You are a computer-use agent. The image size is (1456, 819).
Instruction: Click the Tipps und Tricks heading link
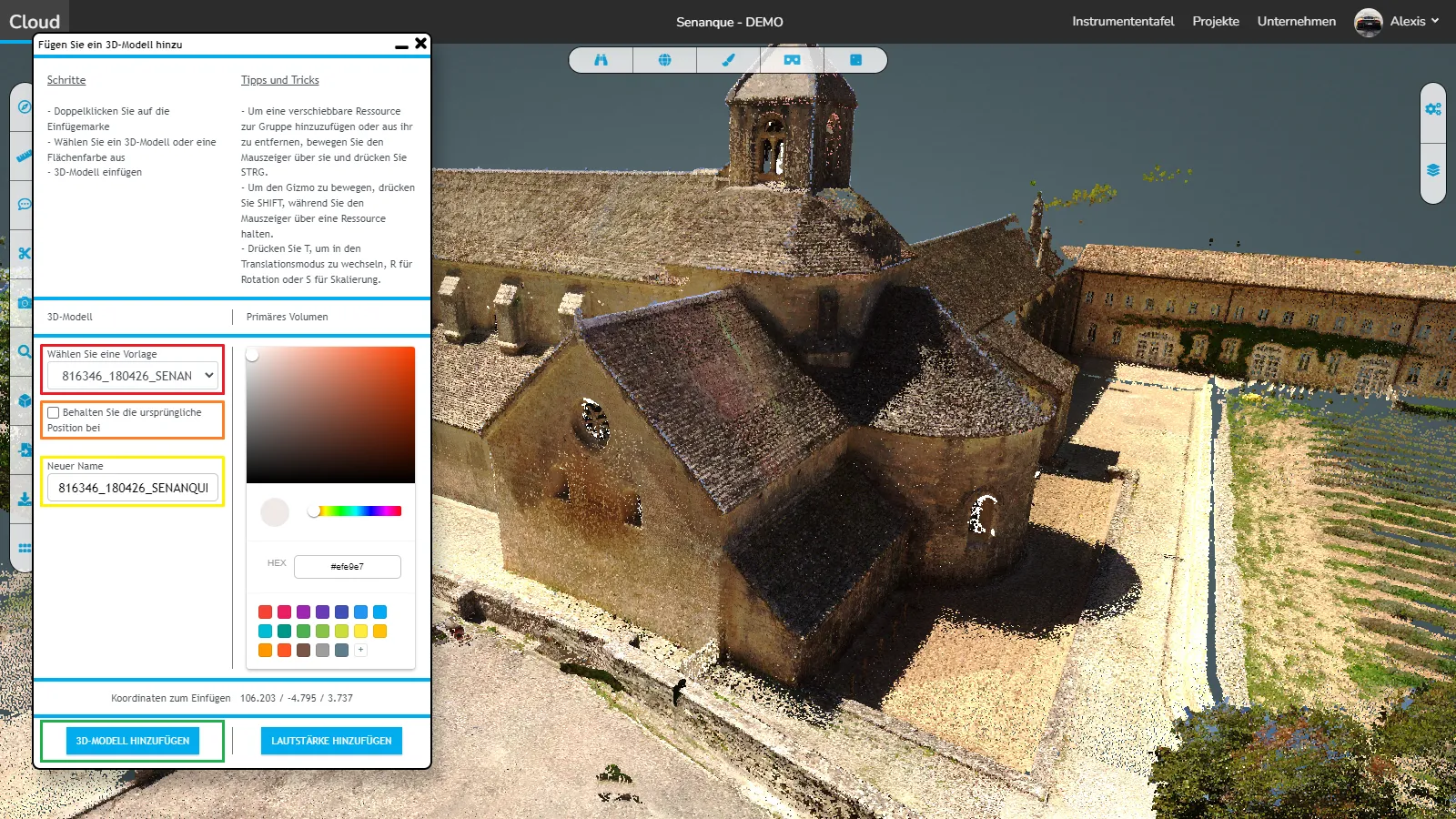(280, 80)
